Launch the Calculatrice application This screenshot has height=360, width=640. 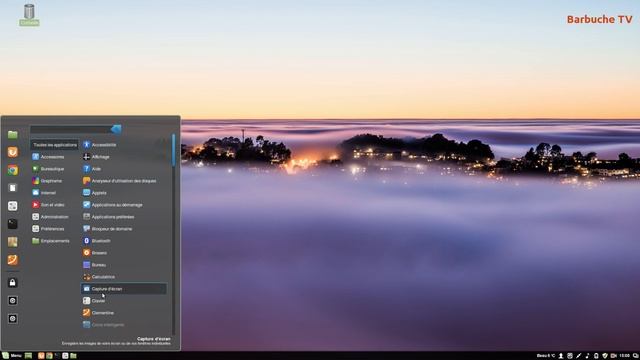coord(99,277)
